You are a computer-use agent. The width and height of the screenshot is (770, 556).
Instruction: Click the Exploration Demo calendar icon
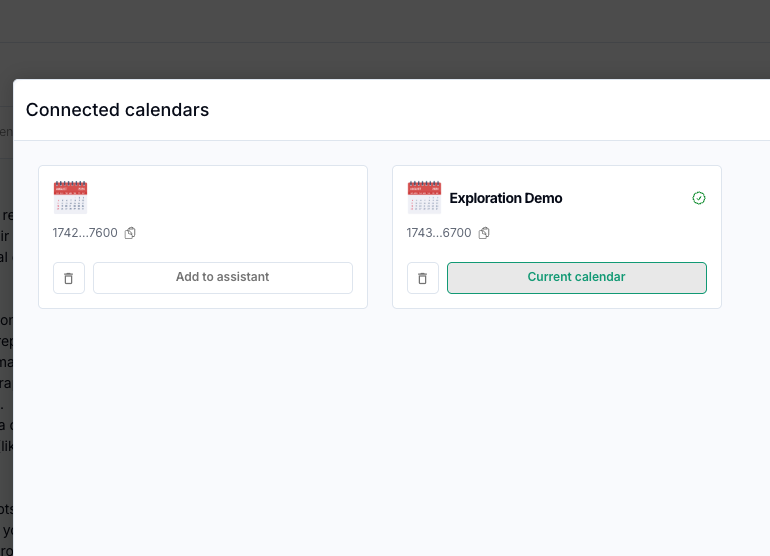click(424, 197)
